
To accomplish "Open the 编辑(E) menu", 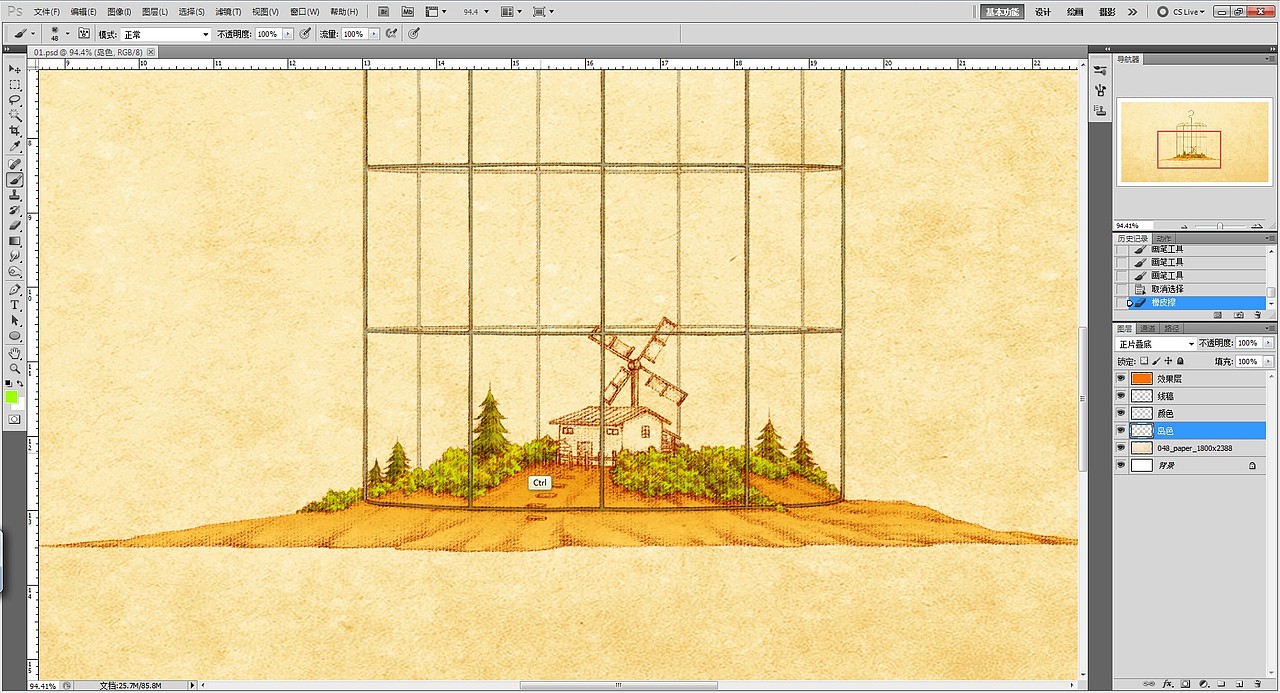I will click(x=83, y=12).
